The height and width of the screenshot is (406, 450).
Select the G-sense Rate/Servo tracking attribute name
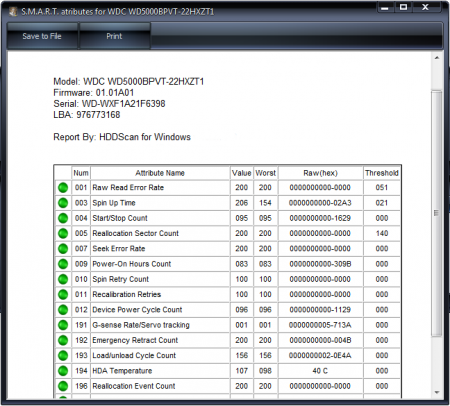pyautogui.click(x=141, y=325)
